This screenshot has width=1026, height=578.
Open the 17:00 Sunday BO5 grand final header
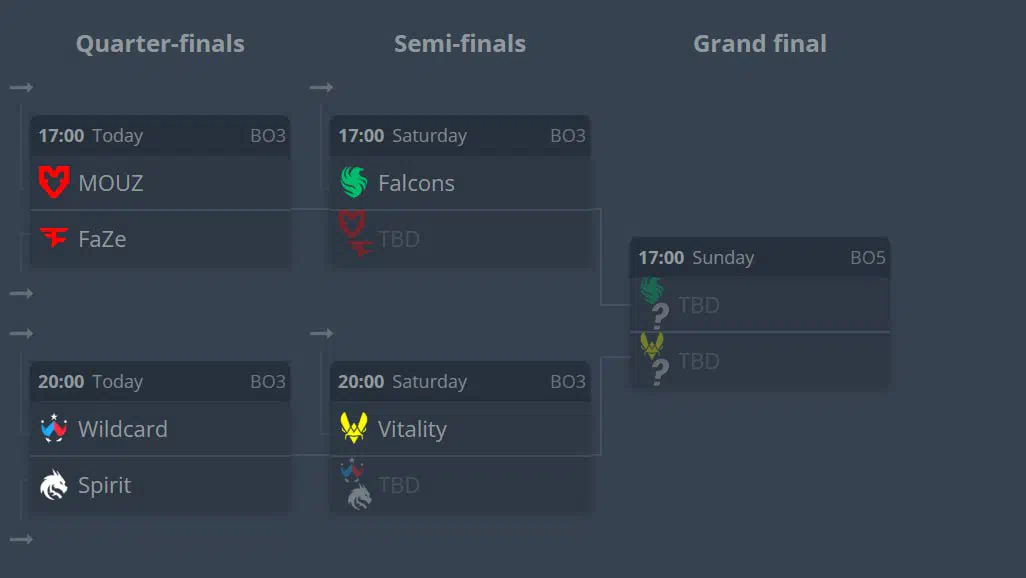point(760,257)
